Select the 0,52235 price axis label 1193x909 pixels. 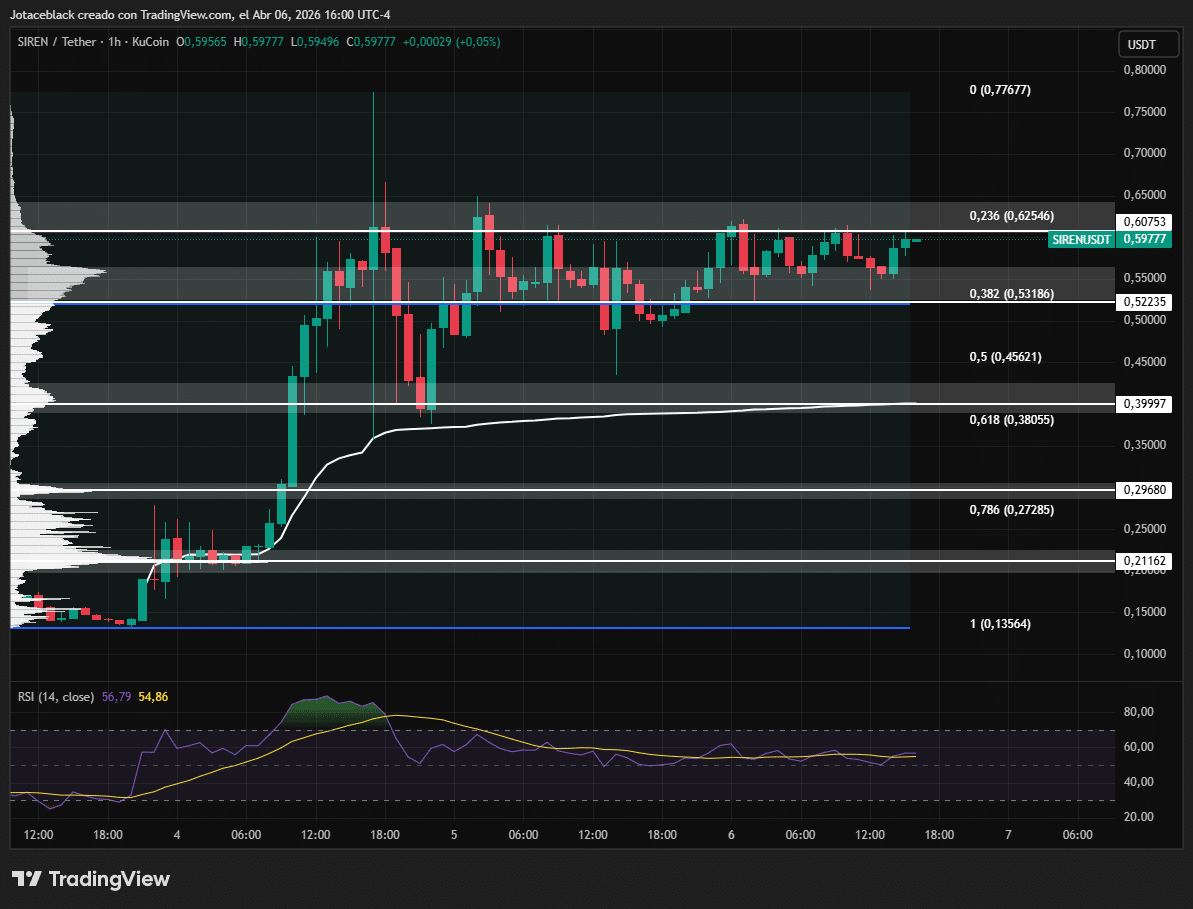(1143, 302)
